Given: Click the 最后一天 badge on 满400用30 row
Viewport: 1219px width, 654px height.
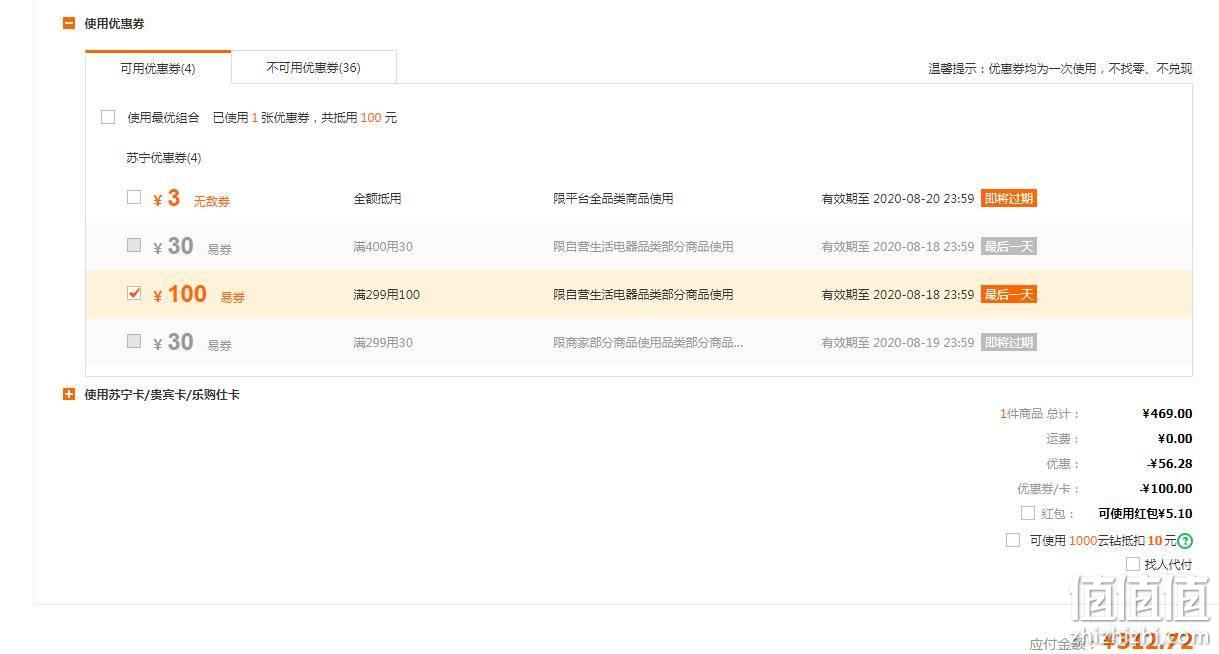Looking at the screenshot, I should (x=1008, y=246).
